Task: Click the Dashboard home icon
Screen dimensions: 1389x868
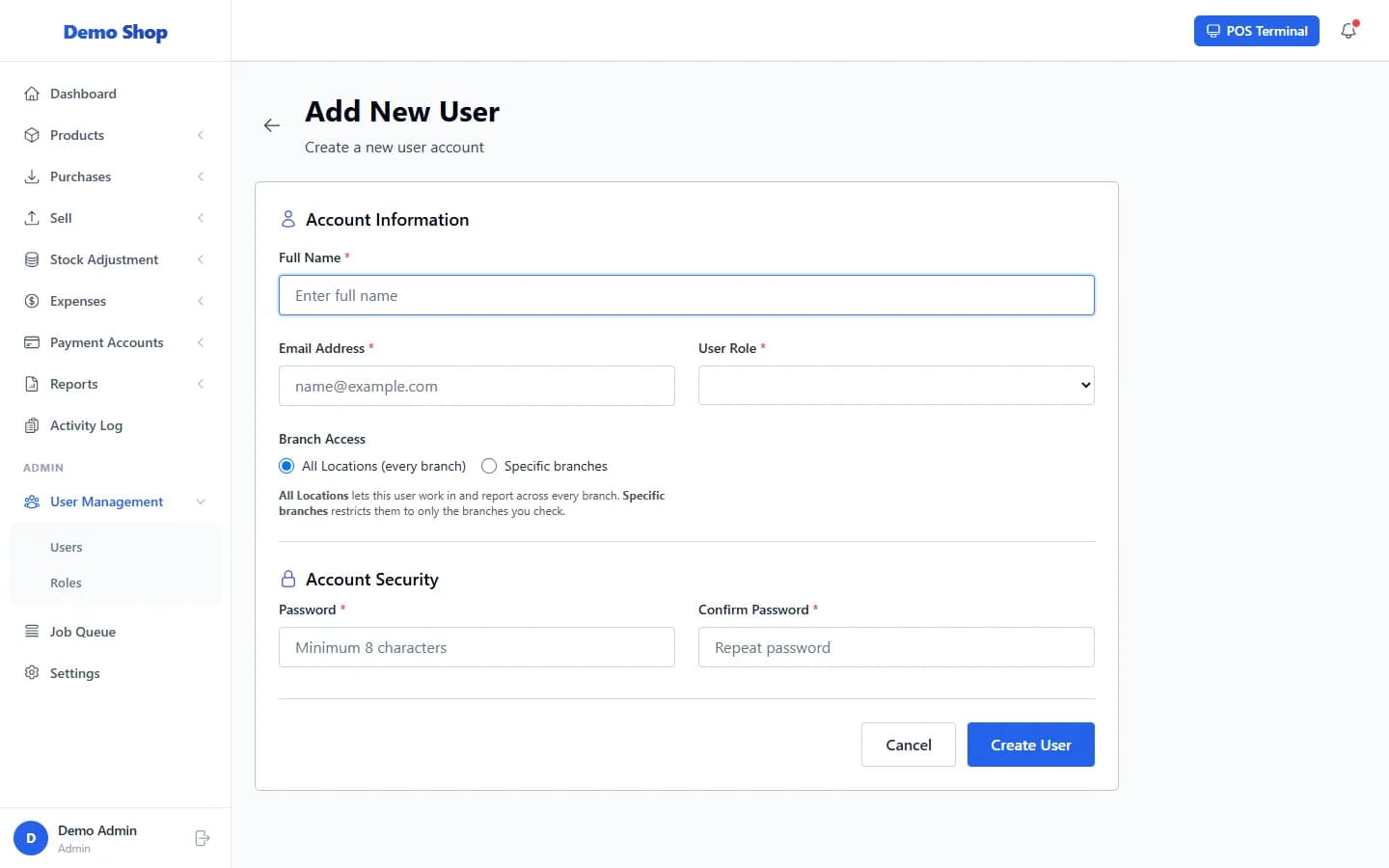Action: click(32, 94)
